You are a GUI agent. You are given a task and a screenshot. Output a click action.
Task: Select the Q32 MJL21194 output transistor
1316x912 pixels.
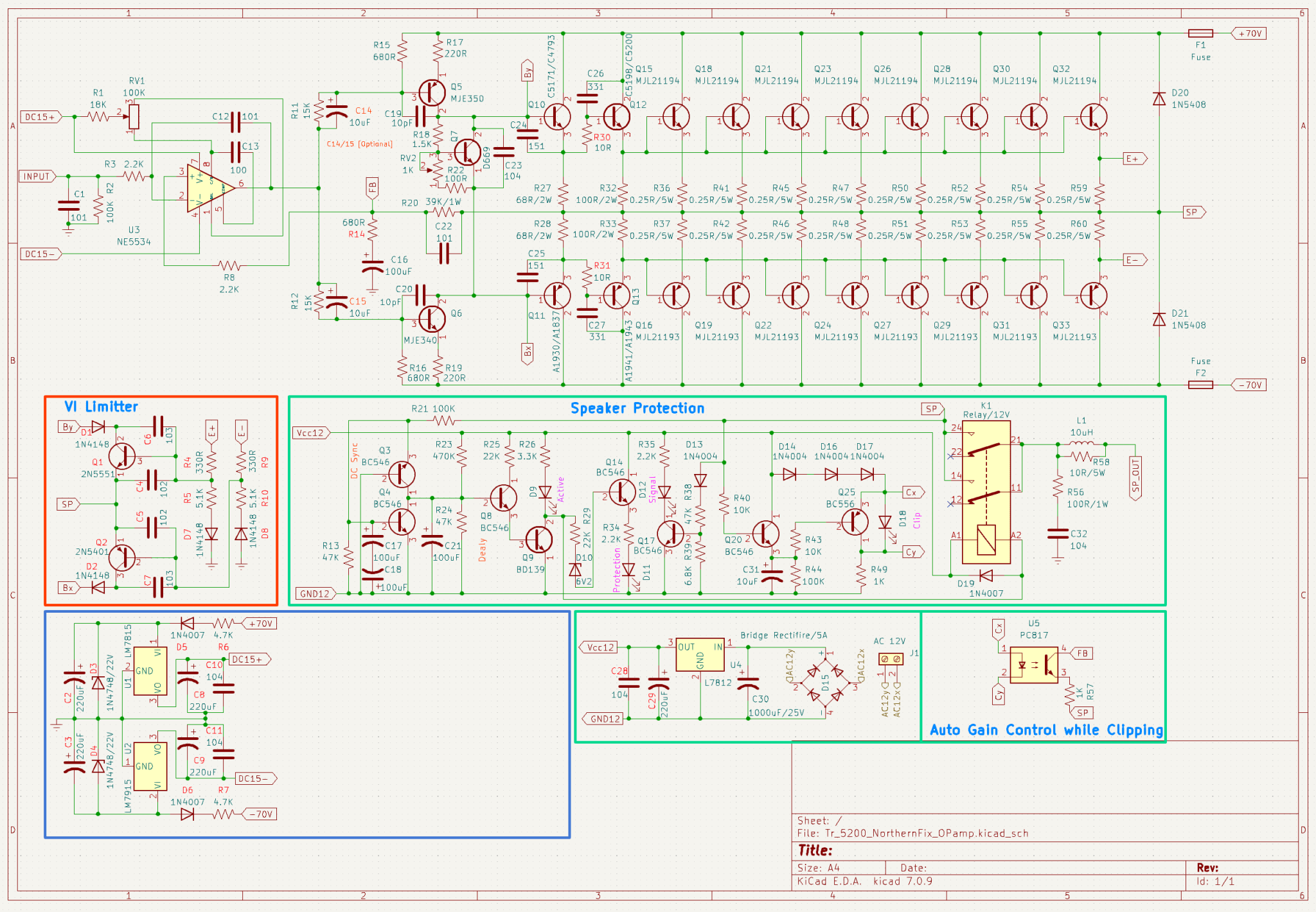pyautogui.click(x=1092, y=117)
